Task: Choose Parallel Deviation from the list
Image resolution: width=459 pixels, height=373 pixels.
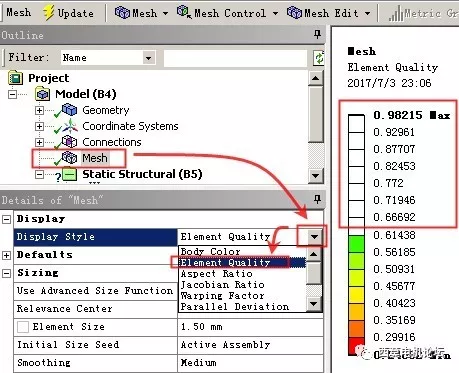Action: click(x=234, y=307)
